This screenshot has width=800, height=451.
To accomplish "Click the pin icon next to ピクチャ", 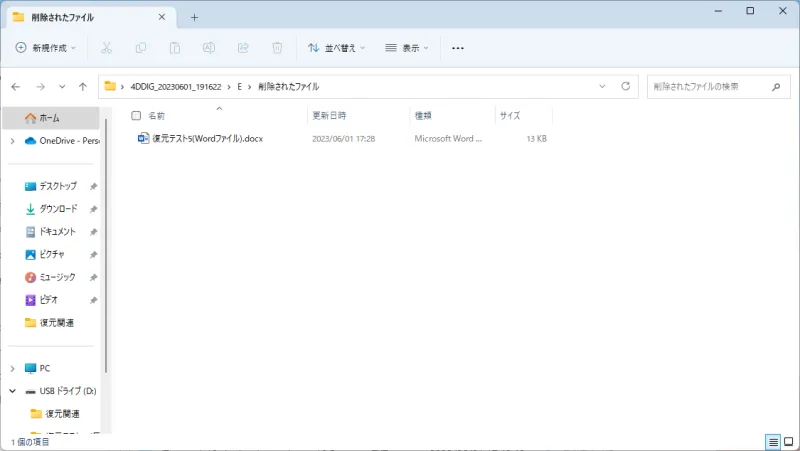I will point(93,255).
